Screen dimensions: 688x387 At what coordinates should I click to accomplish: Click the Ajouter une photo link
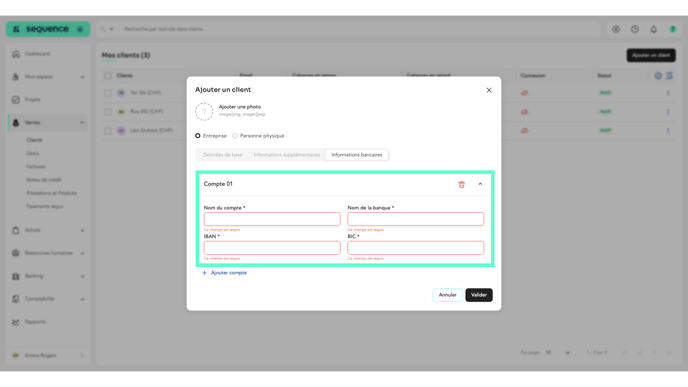[240, 107]
